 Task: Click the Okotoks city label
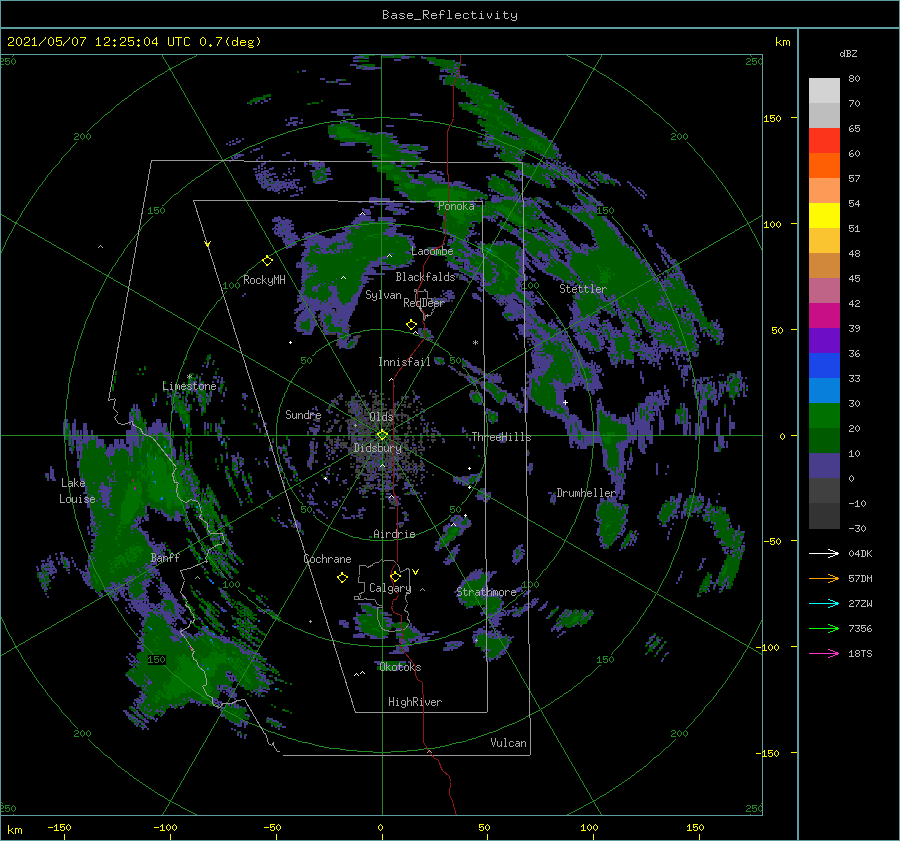coord(400,667)
